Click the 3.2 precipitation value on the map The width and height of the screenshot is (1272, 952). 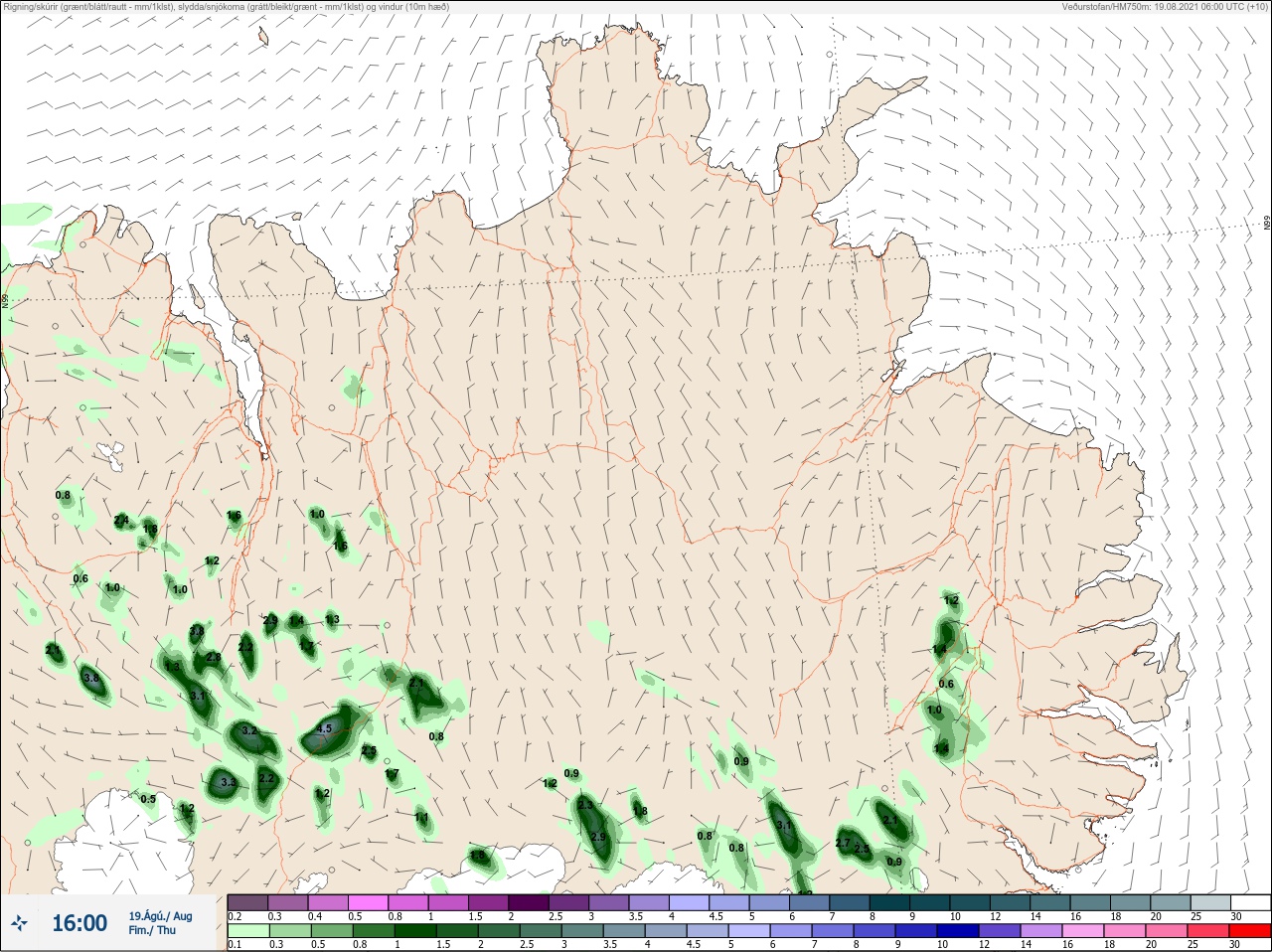click(249, 730)
